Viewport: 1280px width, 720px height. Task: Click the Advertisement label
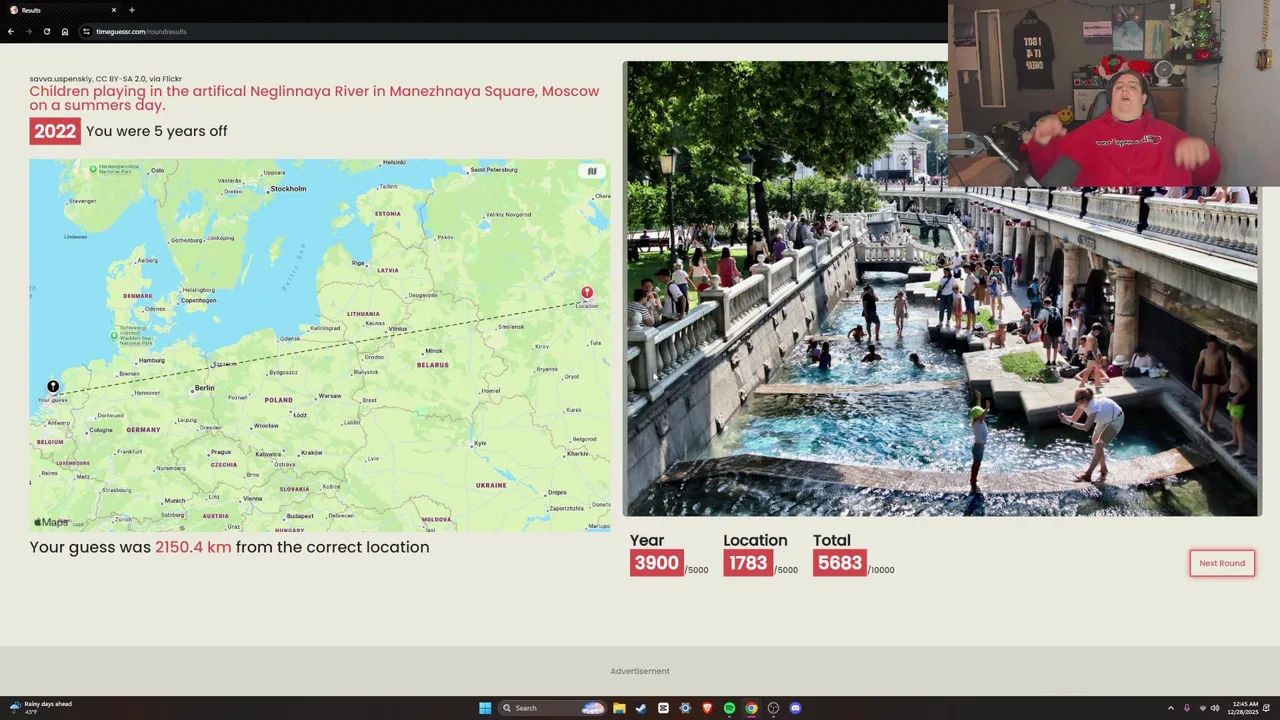[x=640, y=671]
